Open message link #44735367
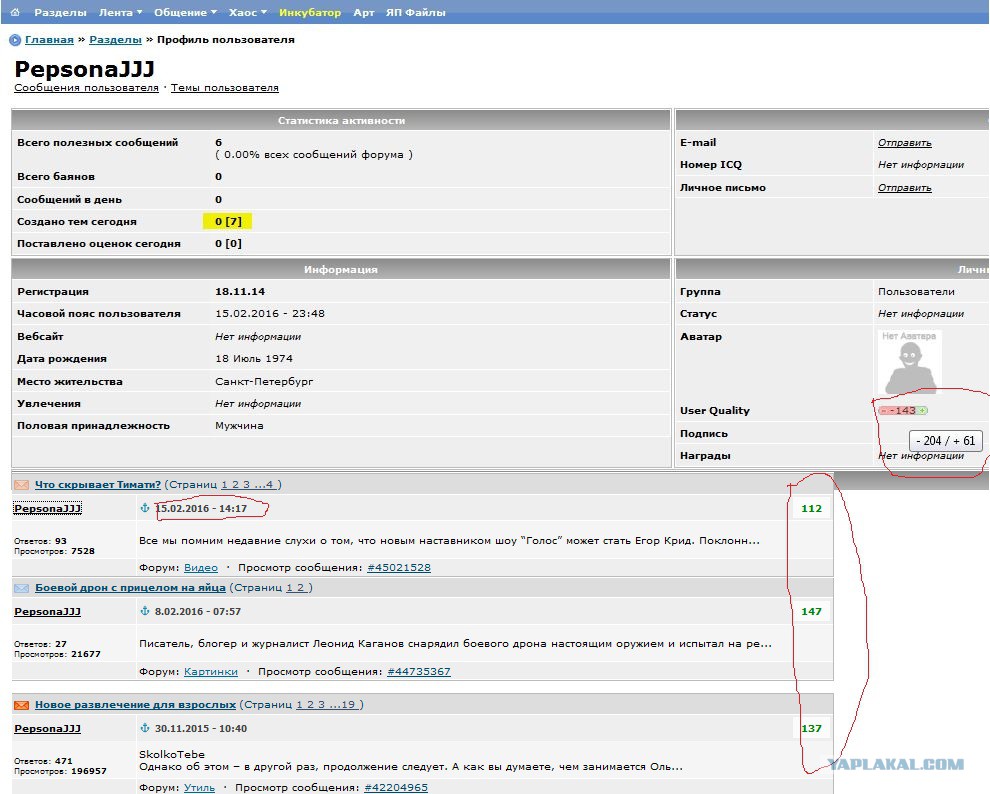 419,672
